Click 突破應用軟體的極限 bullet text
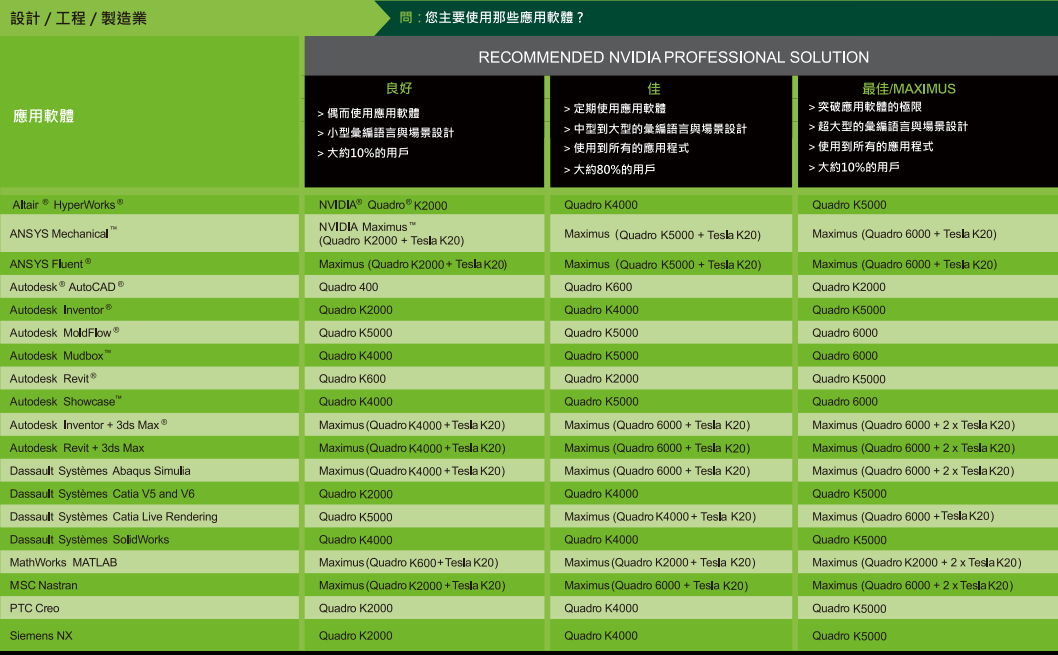The height and width of the screenshot is (655, 1058). (x=870, y=107)
